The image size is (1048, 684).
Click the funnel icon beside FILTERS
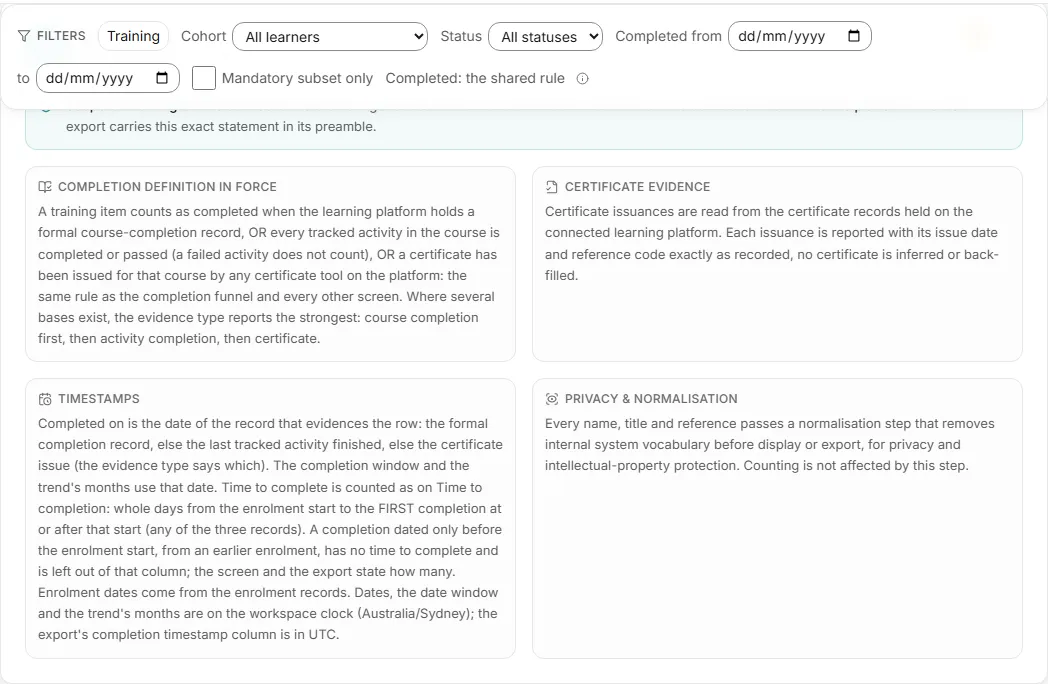point(23,36)
